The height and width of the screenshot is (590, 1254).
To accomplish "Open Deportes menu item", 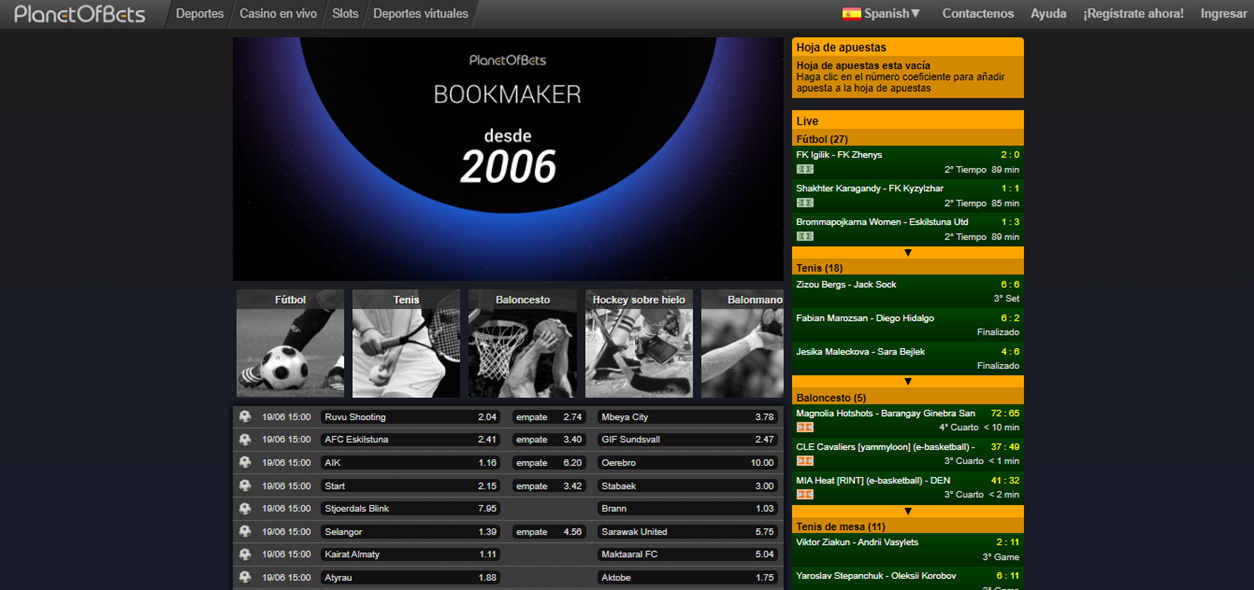I will click(200, 14).
